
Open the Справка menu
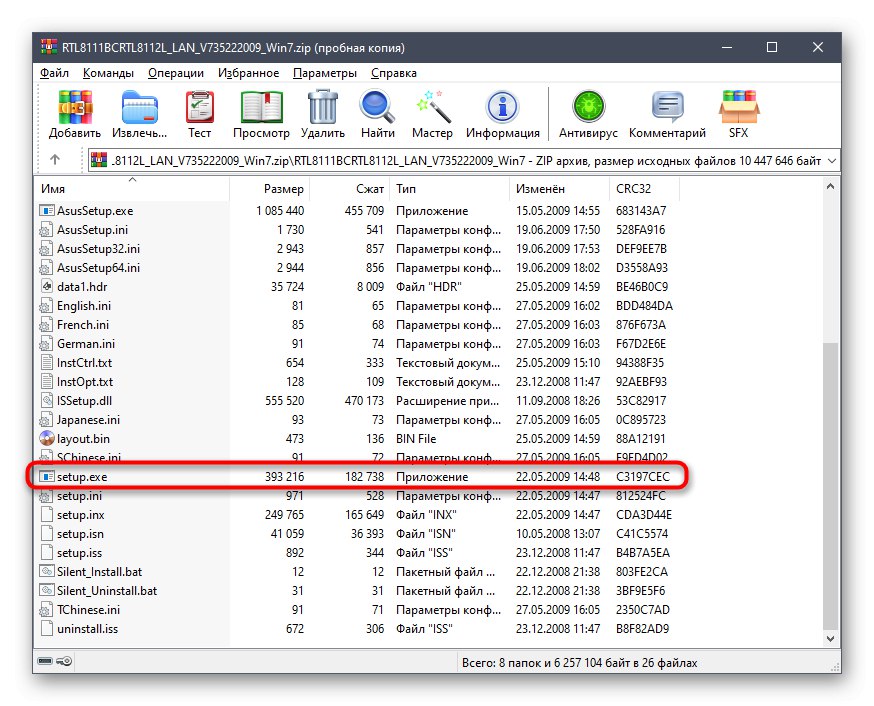[x=394, y=73]
